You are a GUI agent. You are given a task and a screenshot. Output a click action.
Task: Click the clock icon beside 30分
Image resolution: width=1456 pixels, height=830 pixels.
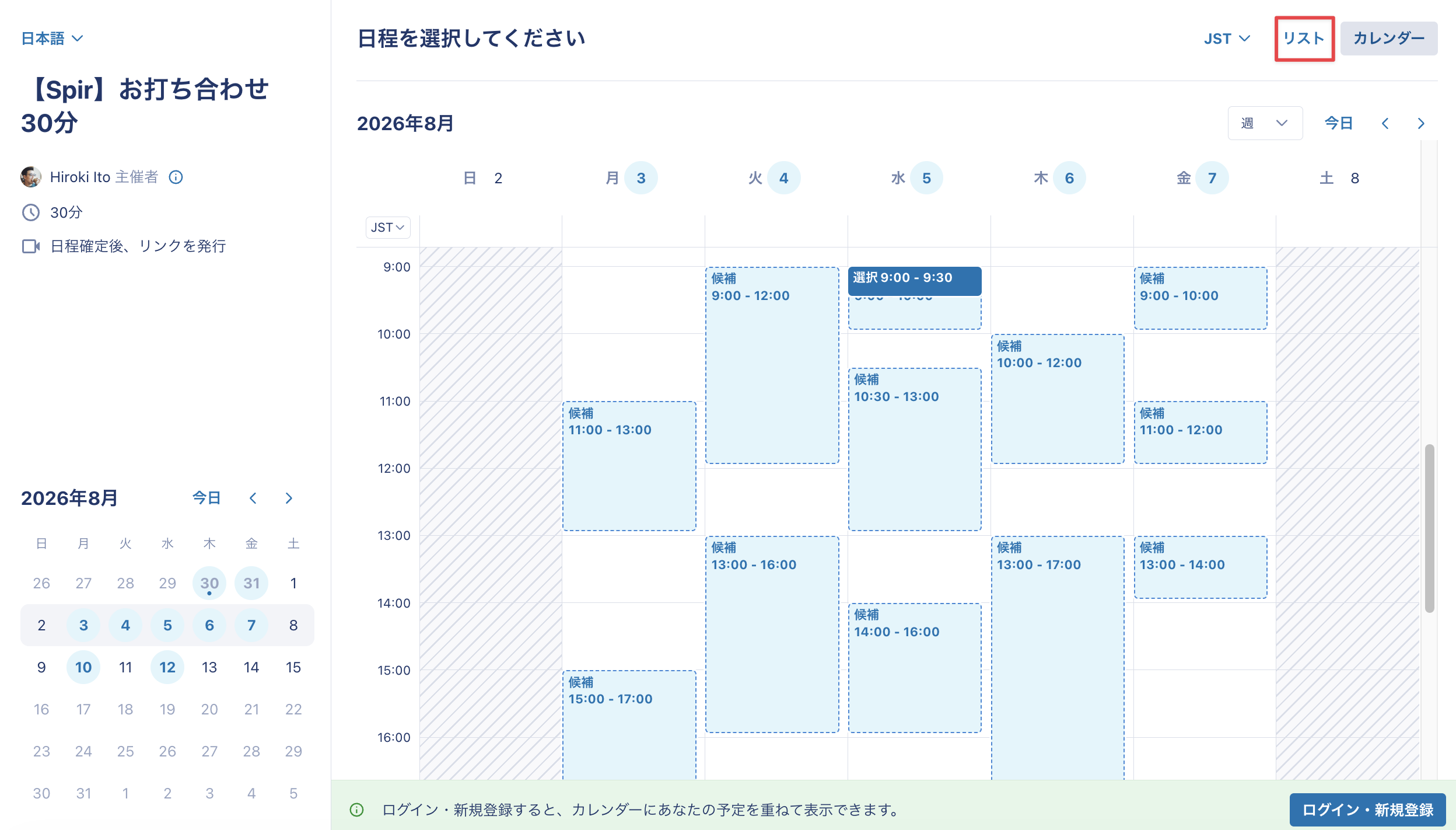pyautogui.click(x=31, y=212)
